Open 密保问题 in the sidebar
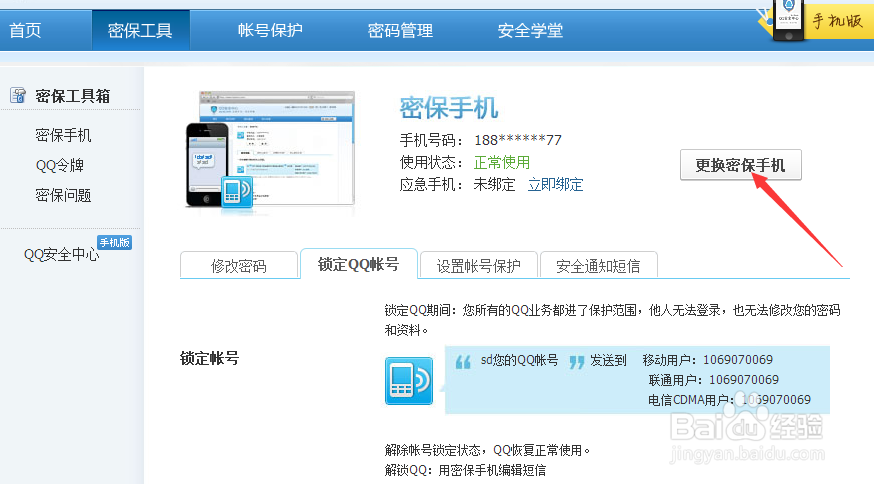 (x=63, y=195)
